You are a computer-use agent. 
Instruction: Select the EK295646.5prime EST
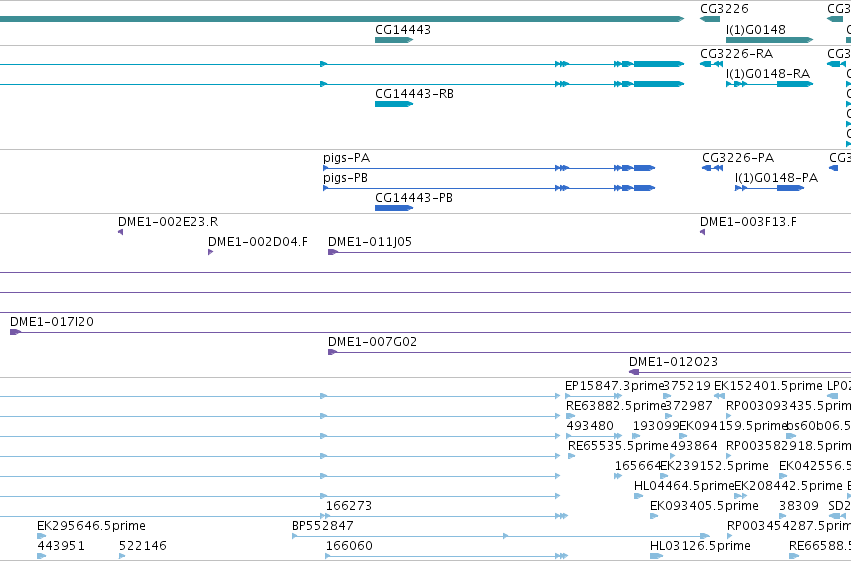pyautogui.click(x=42, y=536)
